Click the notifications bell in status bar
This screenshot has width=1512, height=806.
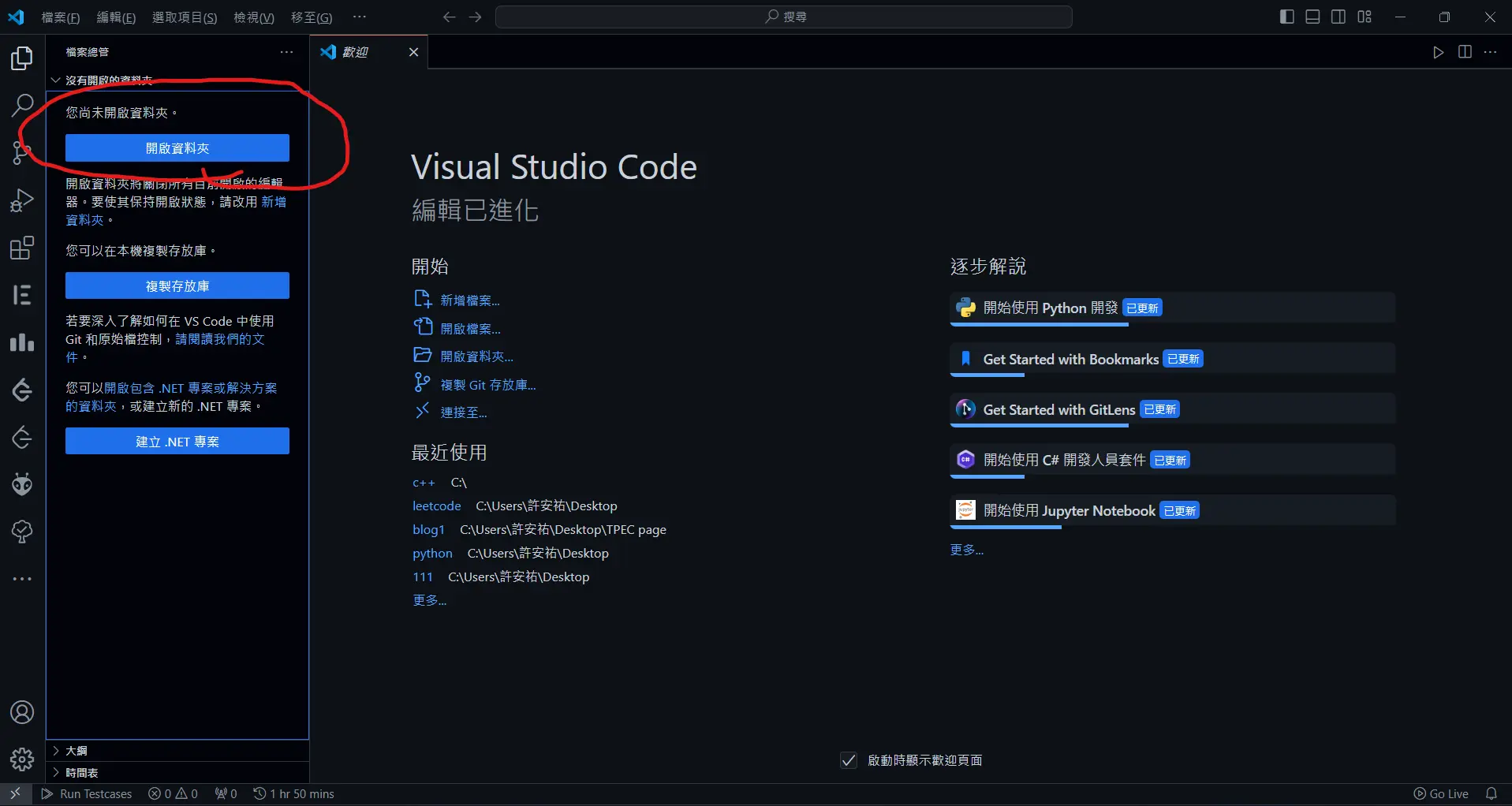click(x=1491, y=794)
